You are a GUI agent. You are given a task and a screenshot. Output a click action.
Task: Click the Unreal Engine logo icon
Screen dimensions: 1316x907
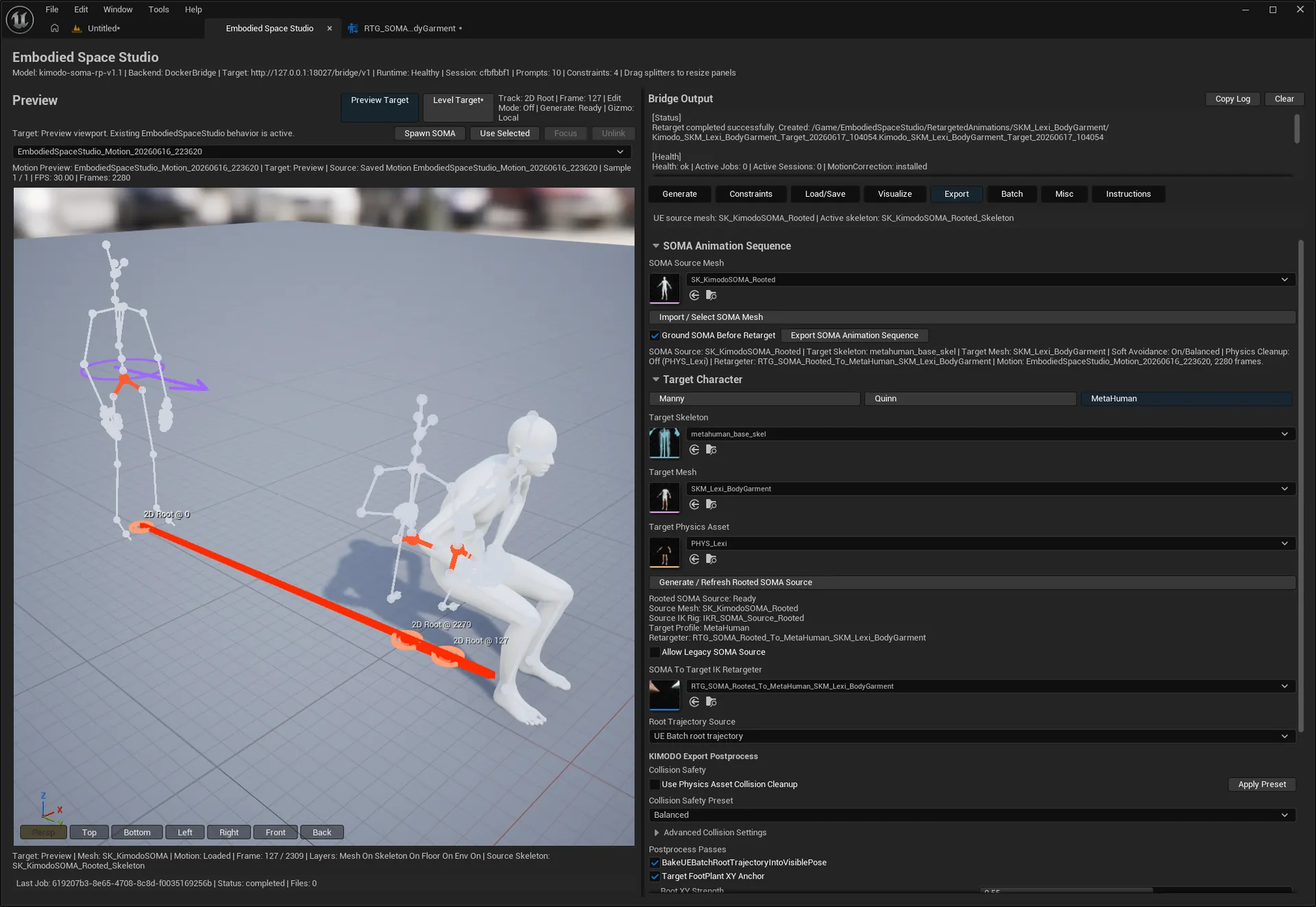[x=20, y=19]
